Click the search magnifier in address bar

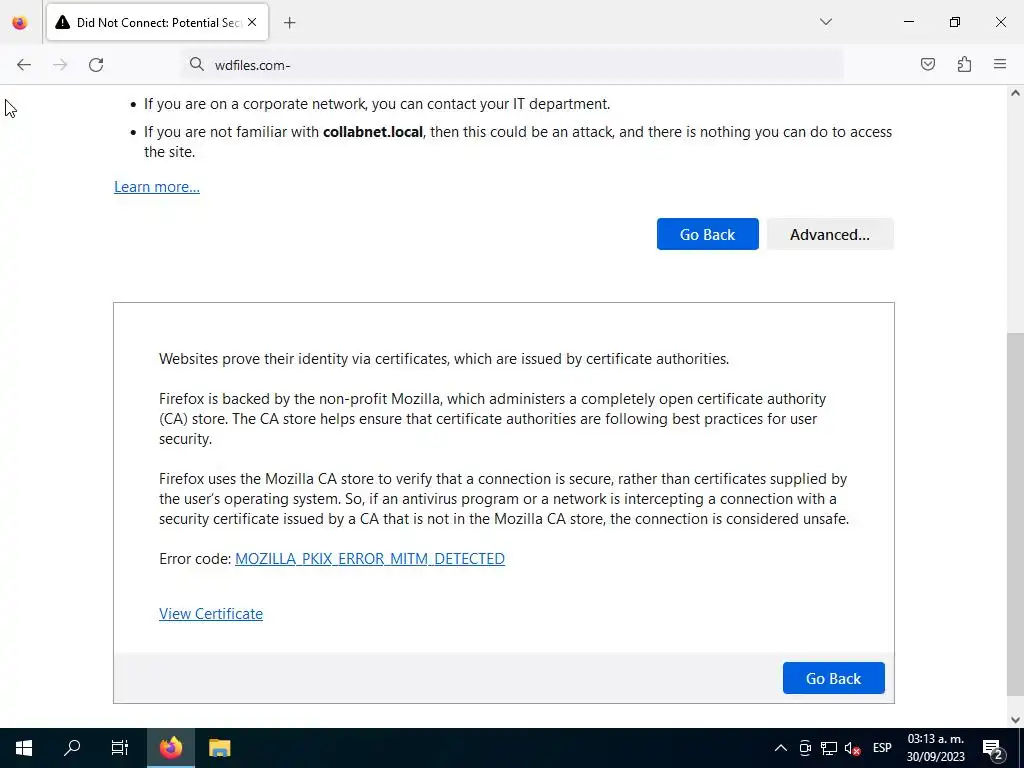(197, 64)
